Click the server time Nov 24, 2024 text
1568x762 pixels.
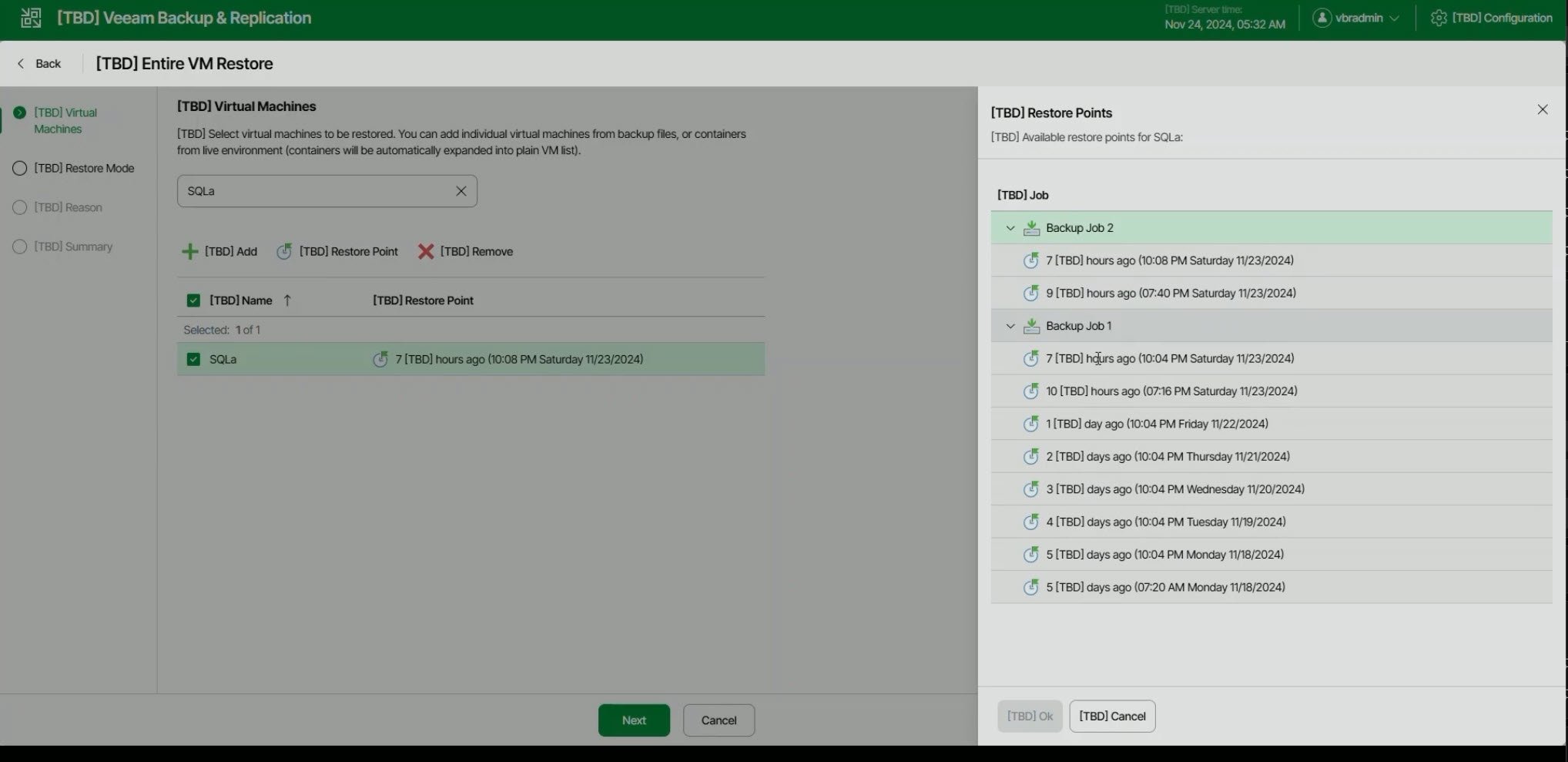pos(1225,25)
